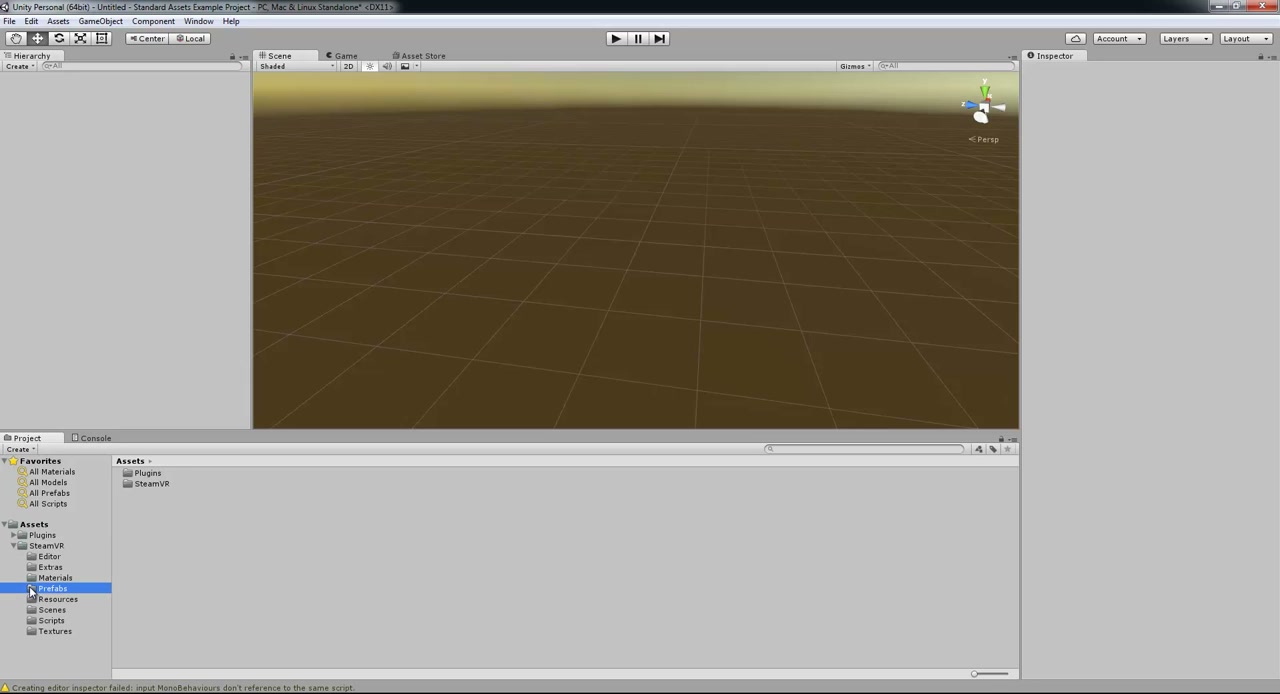Switch to the Game tab
Image resolution: width=1280 pixels, height=694 pixels.
(340, 56)
